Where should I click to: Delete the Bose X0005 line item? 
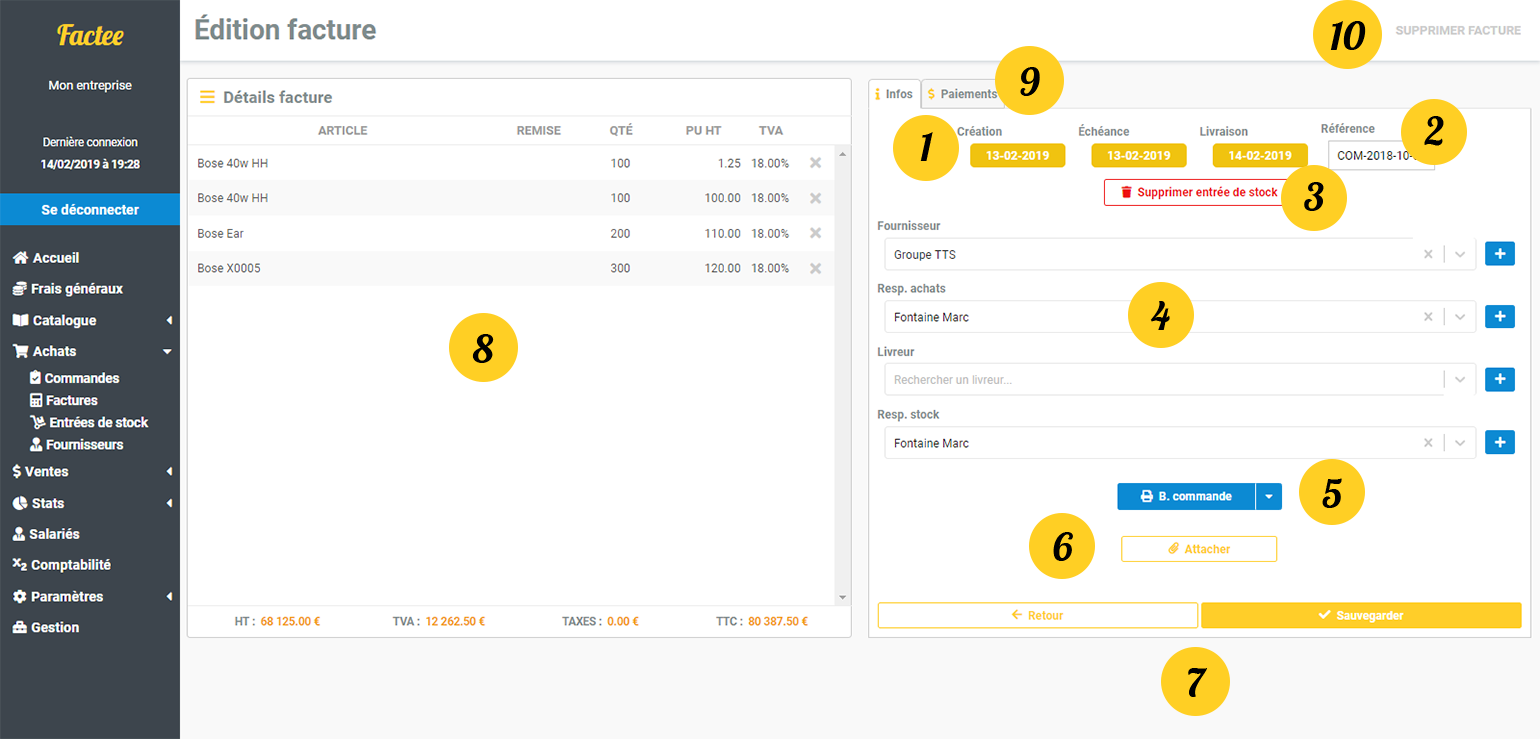(x=815, y=269)
